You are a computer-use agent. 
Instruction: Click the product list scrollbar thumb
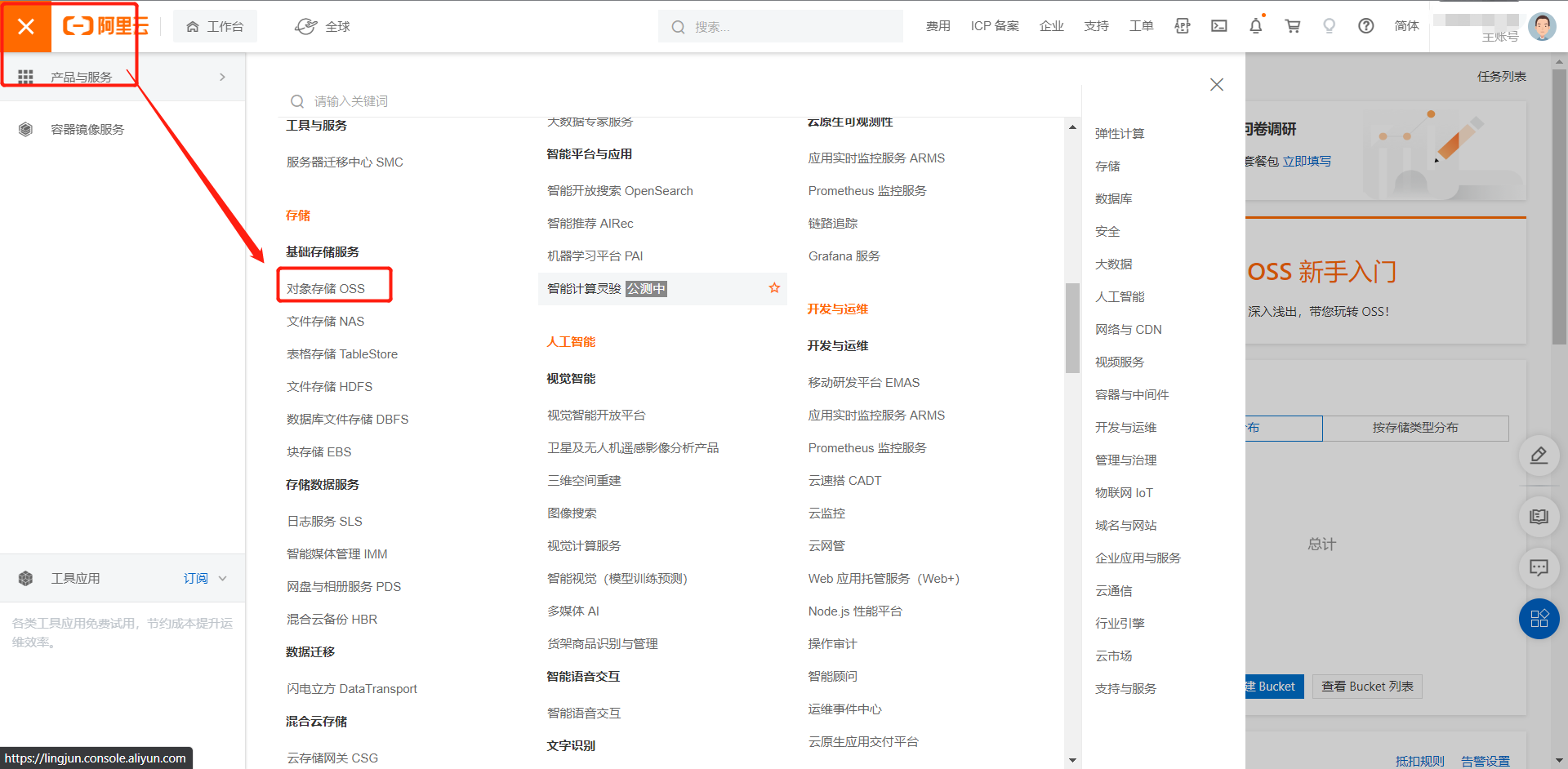tap(1072, 327)
